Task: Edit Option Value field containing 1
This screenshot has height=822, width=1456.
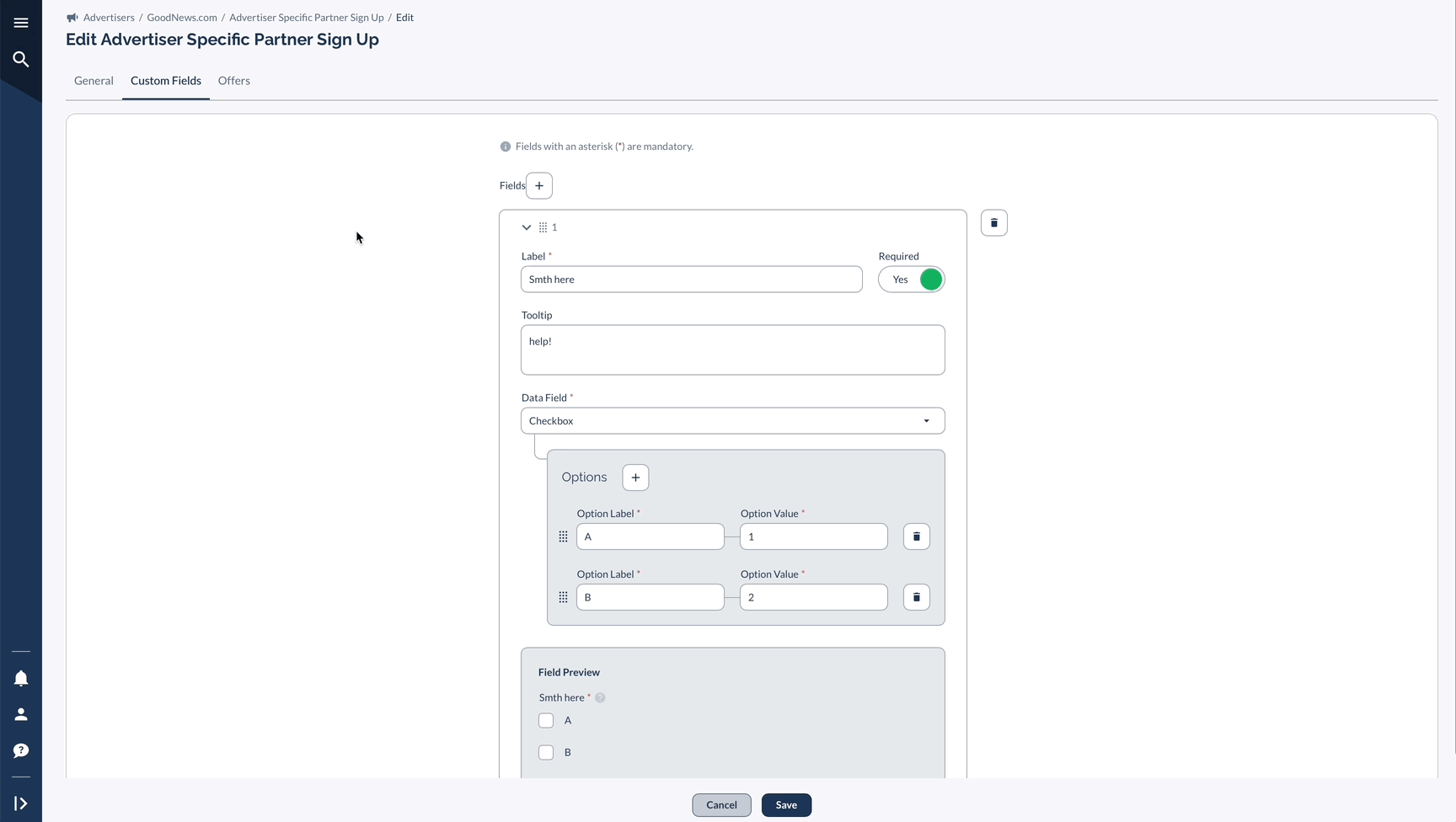Action: (814, 536)
